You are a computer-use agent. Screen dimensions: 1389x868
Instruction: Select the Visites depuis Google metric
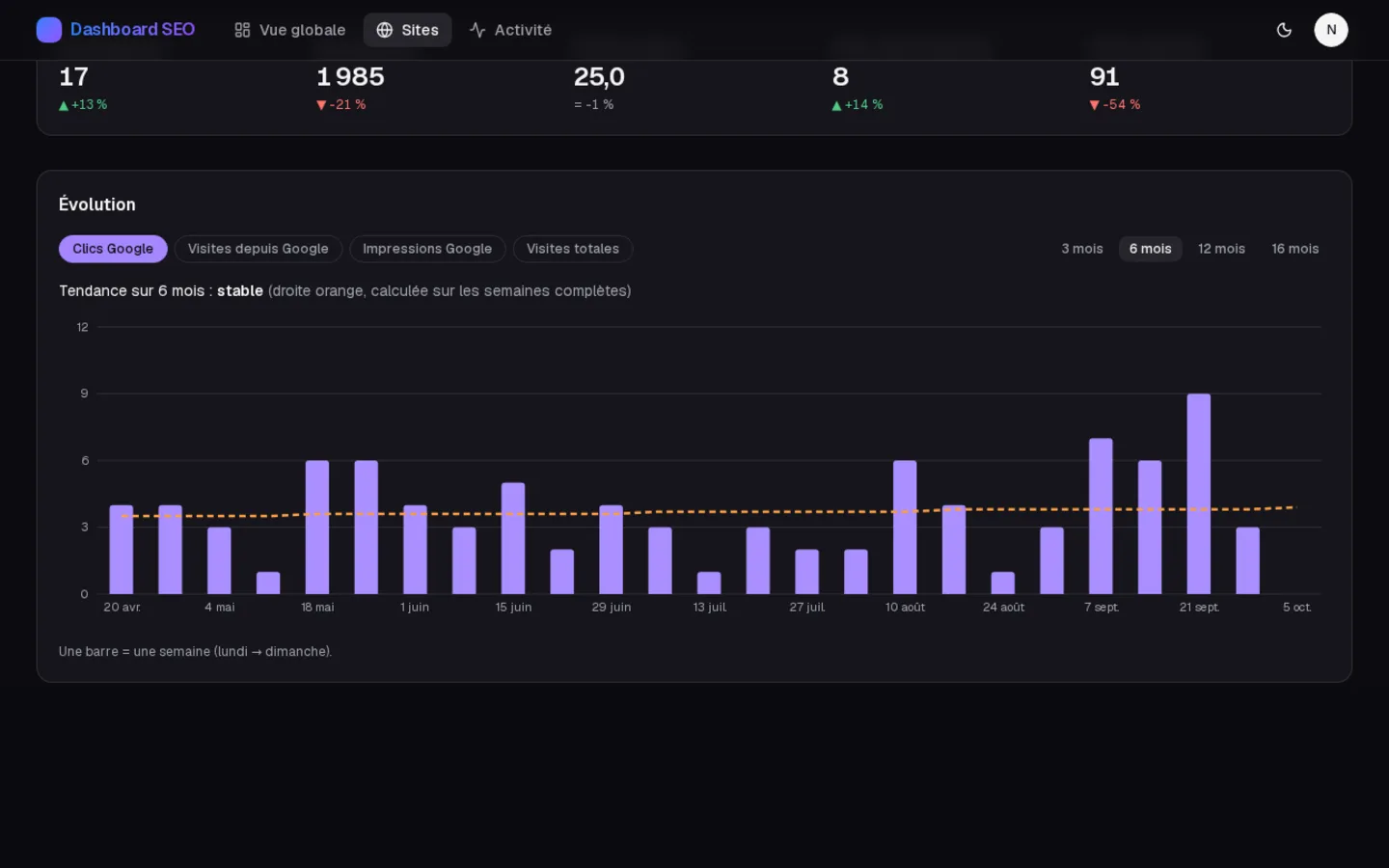259,249
